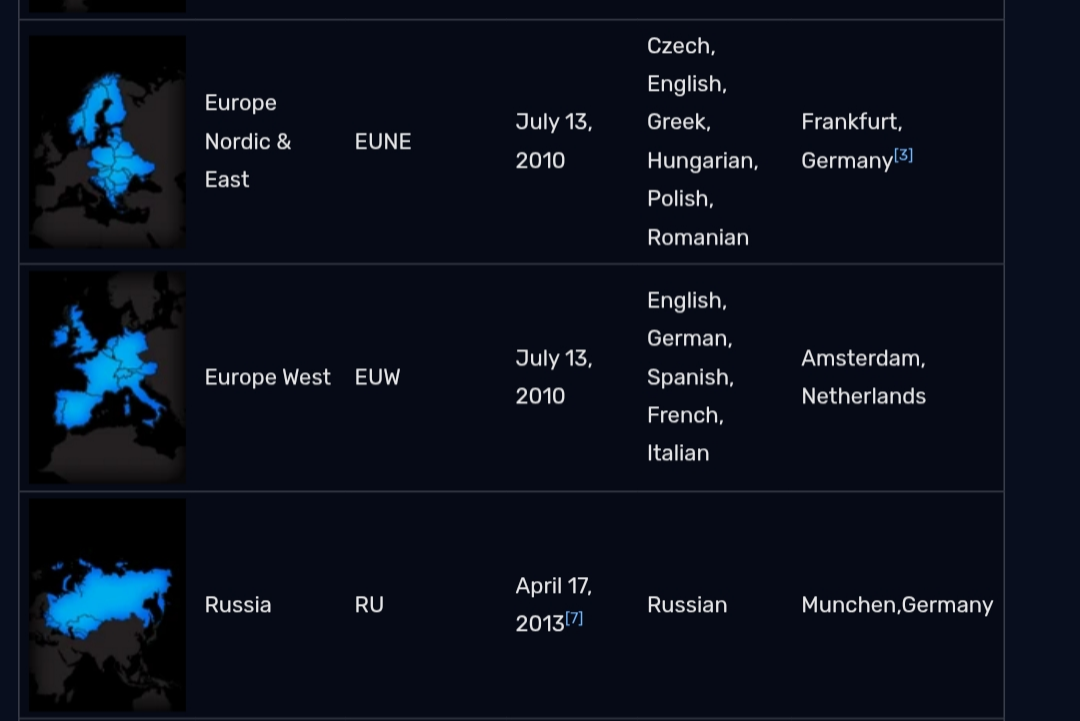This screenshot has width=1080, height=721.
Task: Click the Europe West region name
Action: (267, 377)
